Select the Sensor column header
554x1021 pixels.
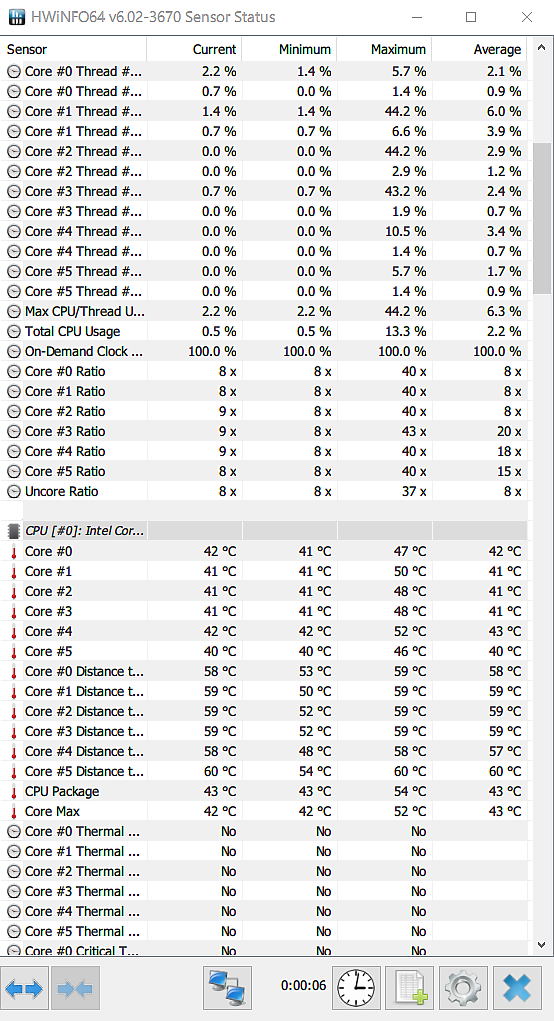(74, 49)
